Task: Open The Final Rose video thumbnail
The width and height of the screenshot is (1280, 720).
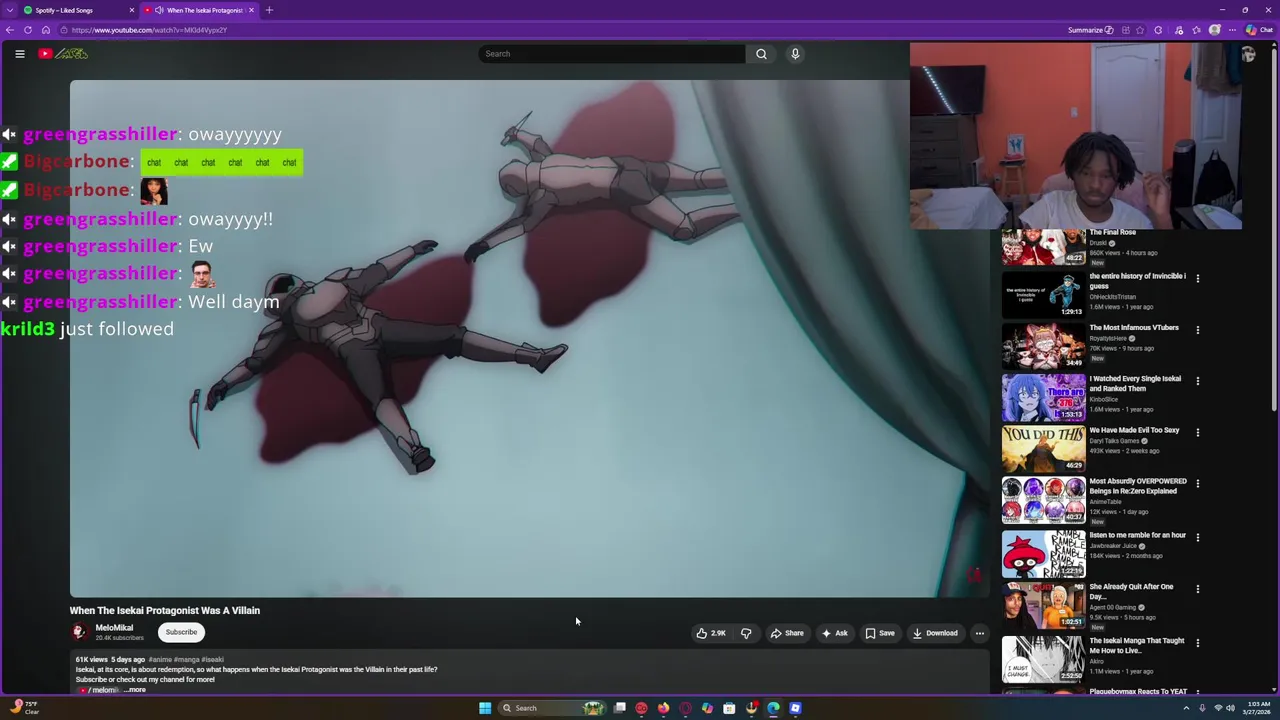Action: tap(1043, 247)
